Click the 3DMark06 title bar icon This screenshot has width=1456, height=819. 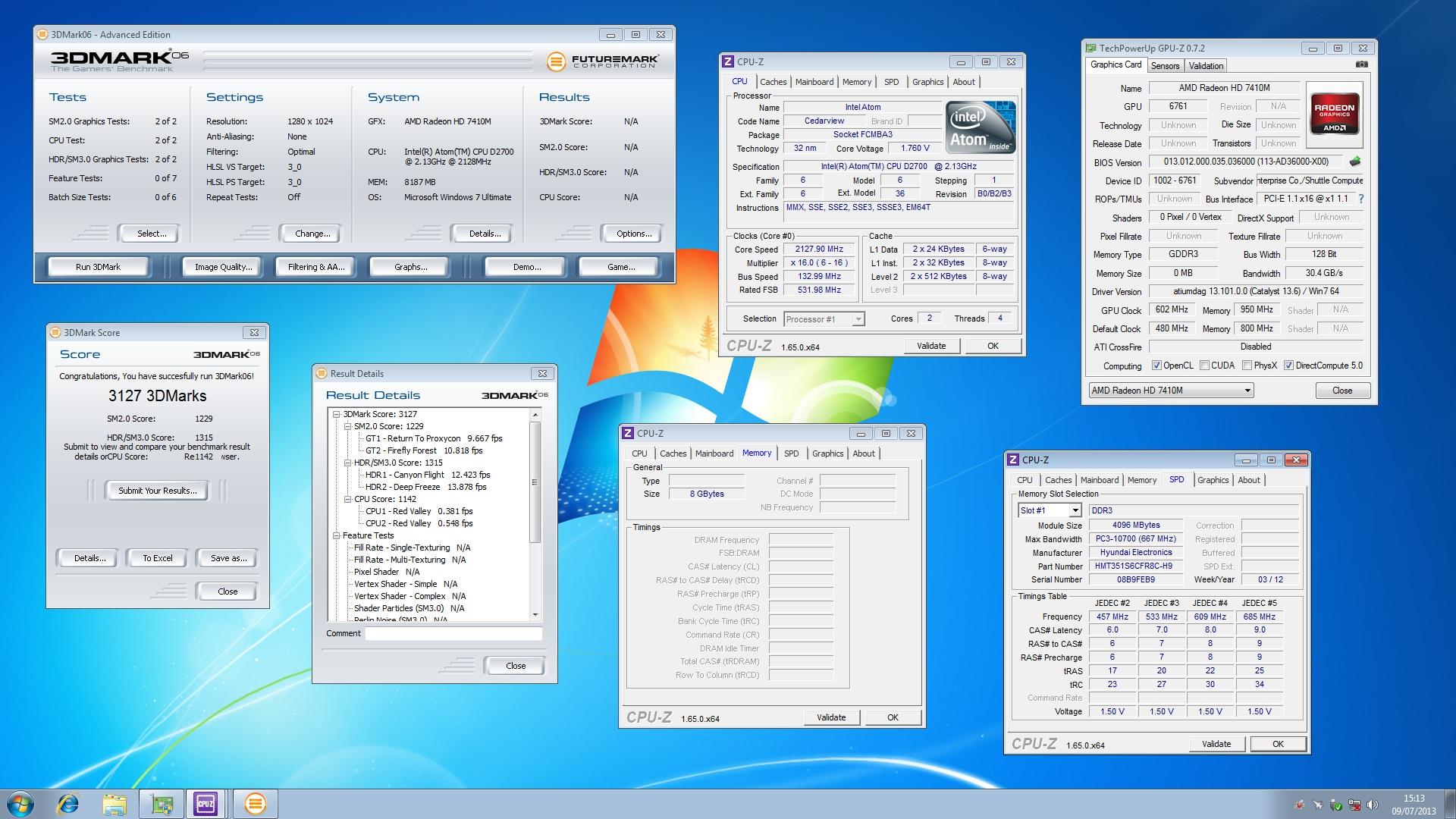point(42,34)
